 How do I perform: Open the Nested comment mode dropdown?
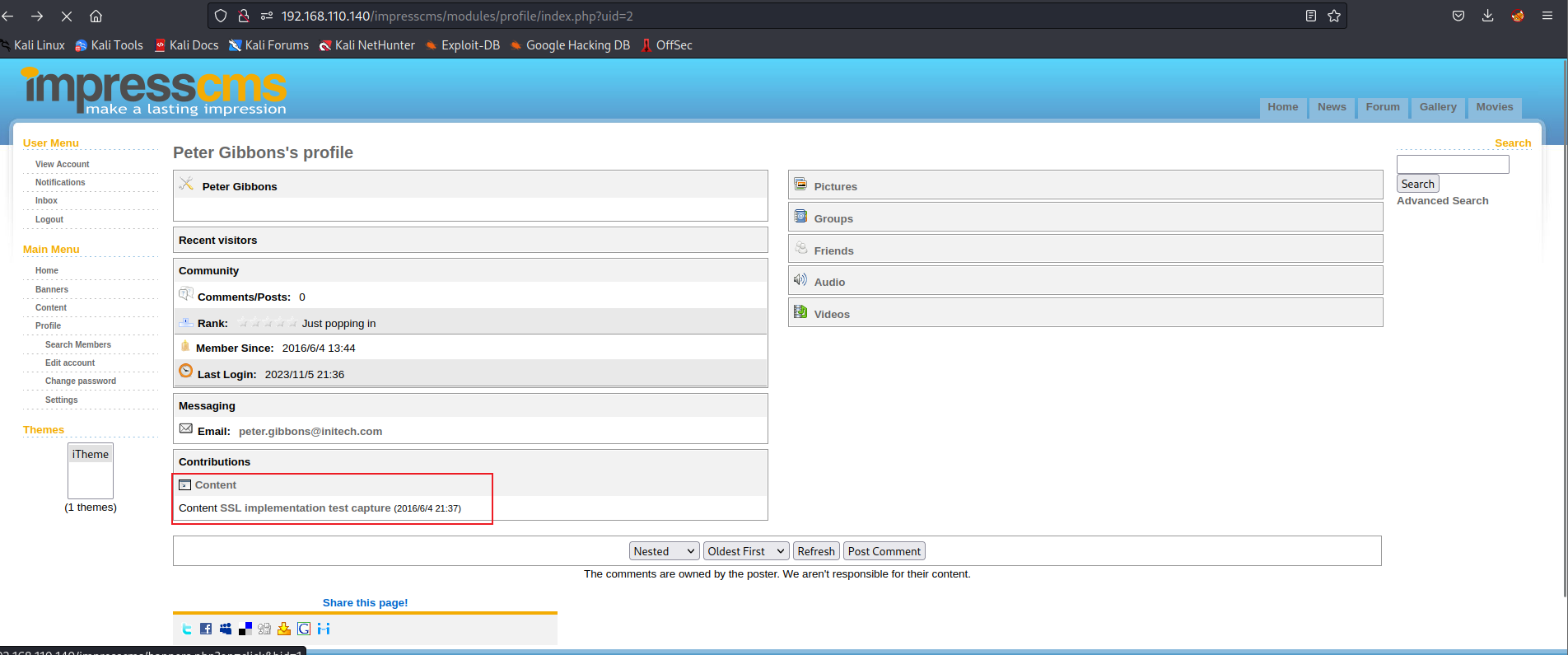pos(665,551)
